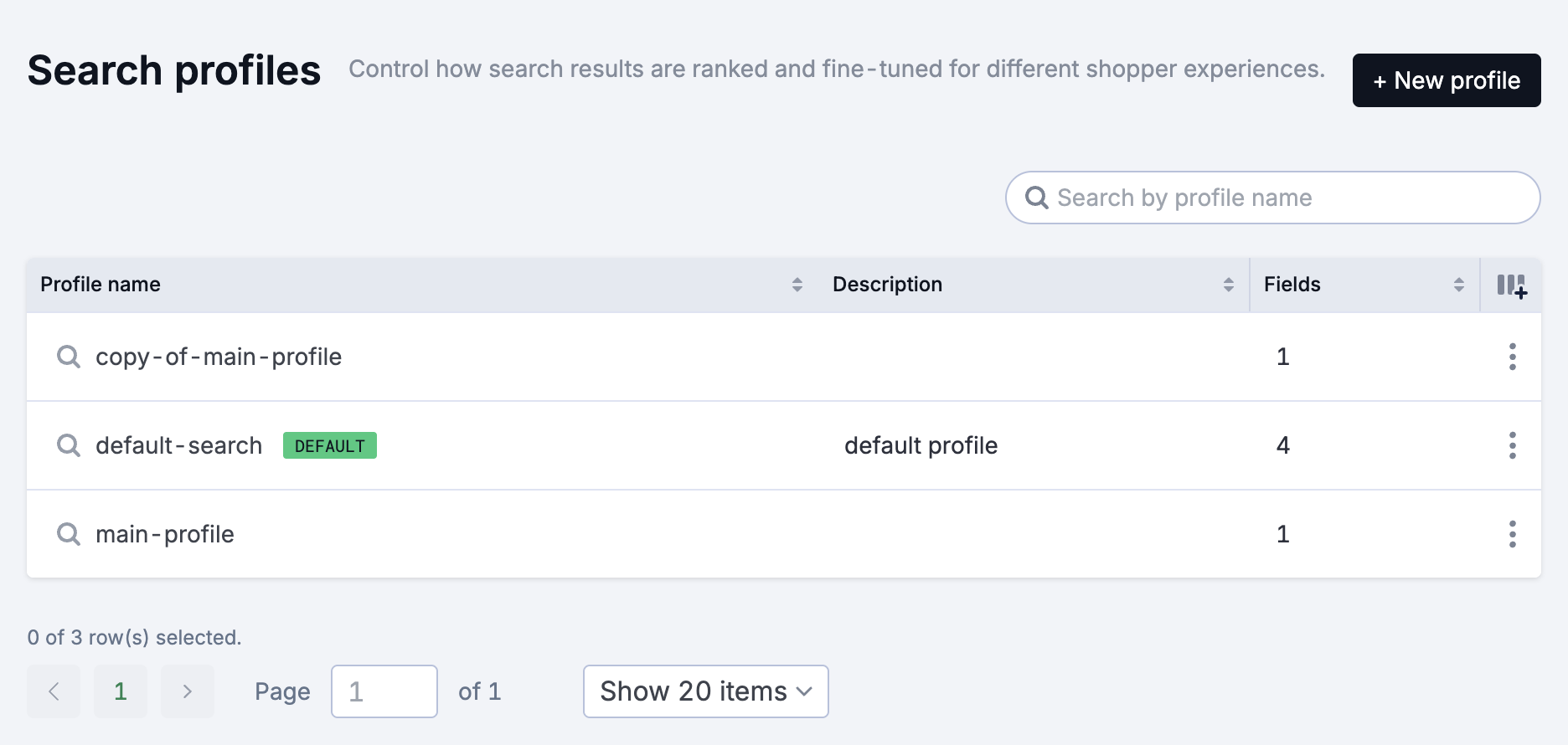Click the DEFAULT badge on default-search

click(x=329, y=445)
